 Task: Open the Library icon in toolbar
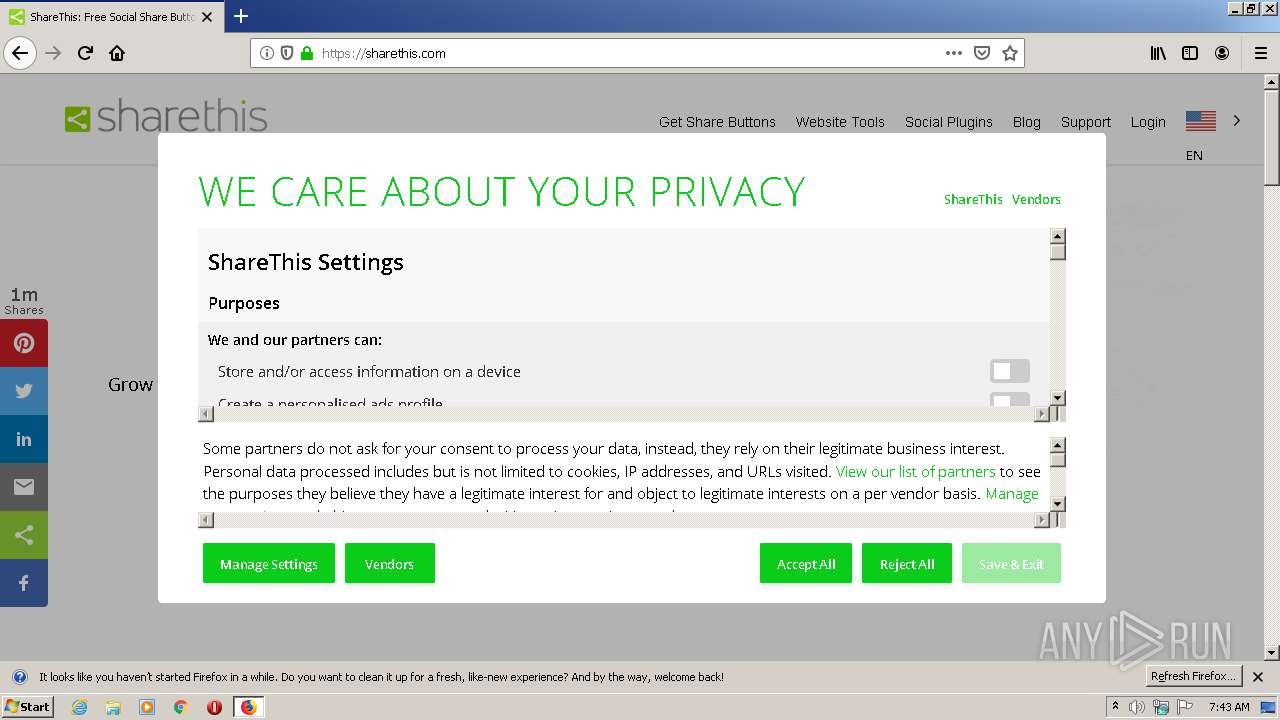(x=1158, y=53)
